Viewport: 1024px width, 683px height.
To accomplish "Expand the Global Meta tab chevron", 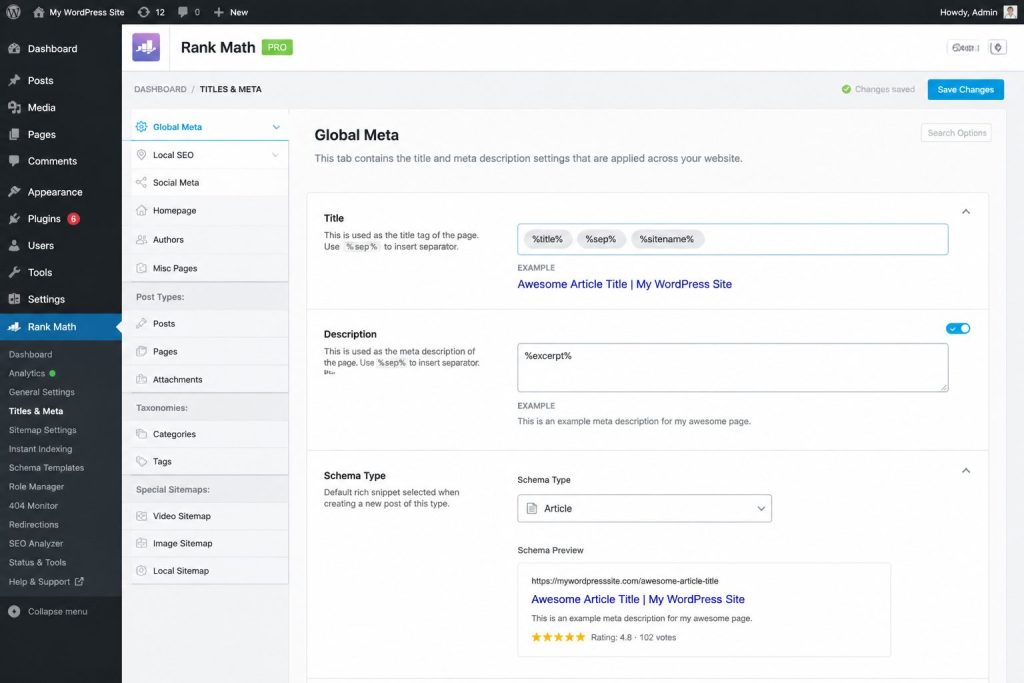I will [x=276, y=127].
